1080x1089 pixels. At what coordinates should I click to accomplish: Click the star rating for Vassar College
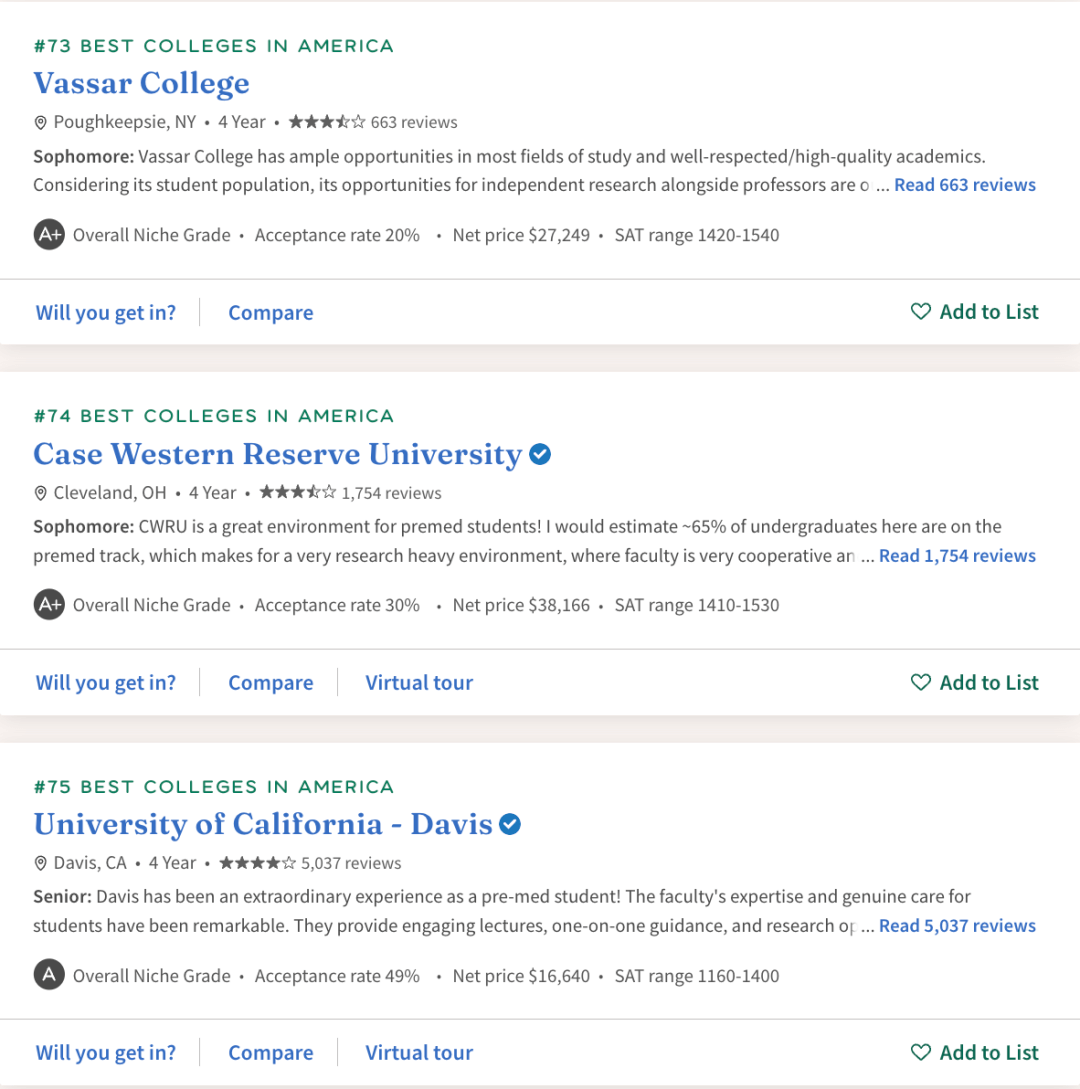pos(326,122)
